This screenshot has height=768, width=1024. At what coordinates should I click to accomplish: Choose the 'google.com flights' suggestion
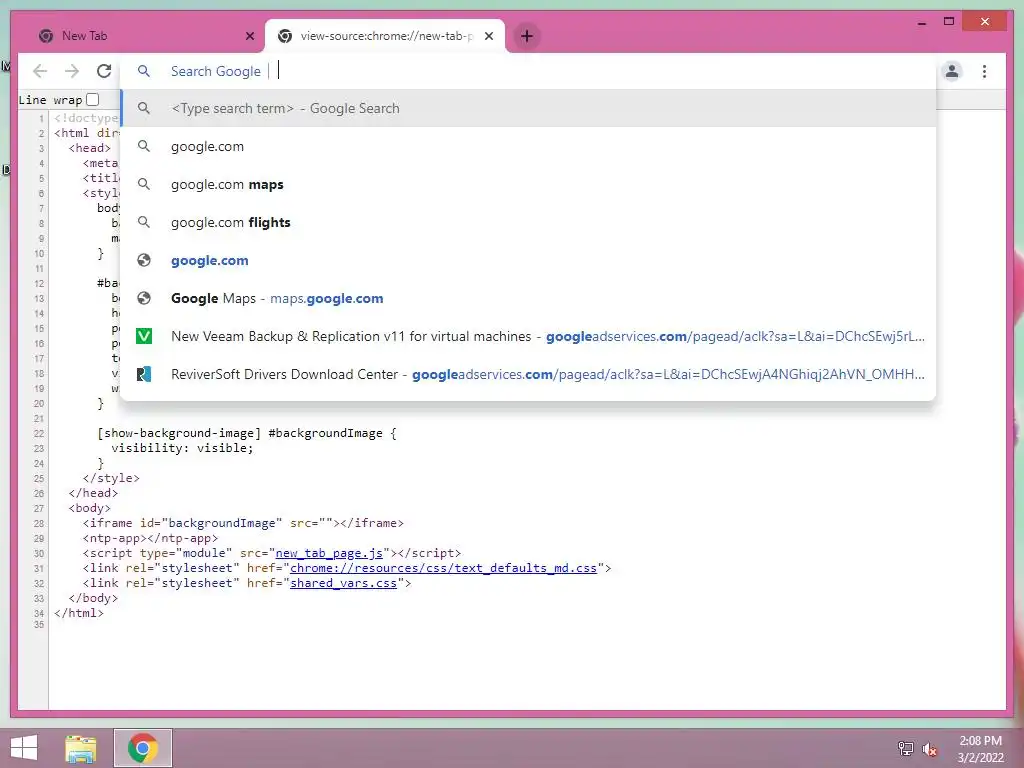tap(528, 222)
